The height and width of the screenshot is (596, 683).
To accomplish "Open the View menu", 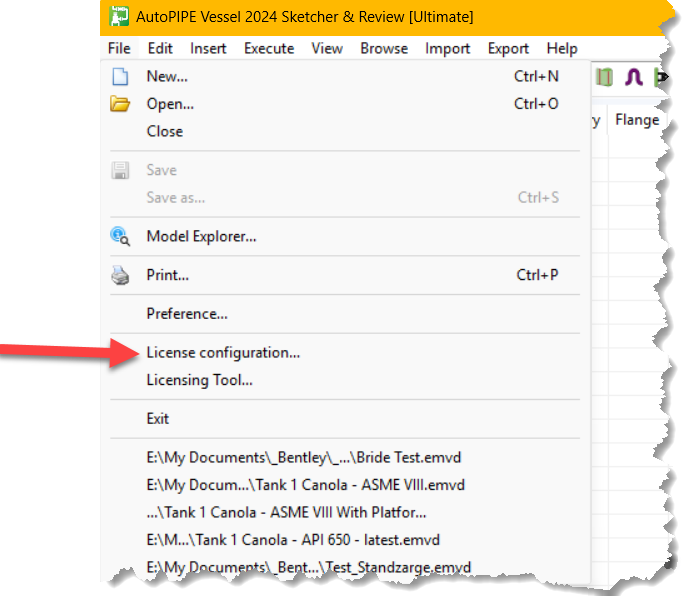I will [x=327, y=48].
